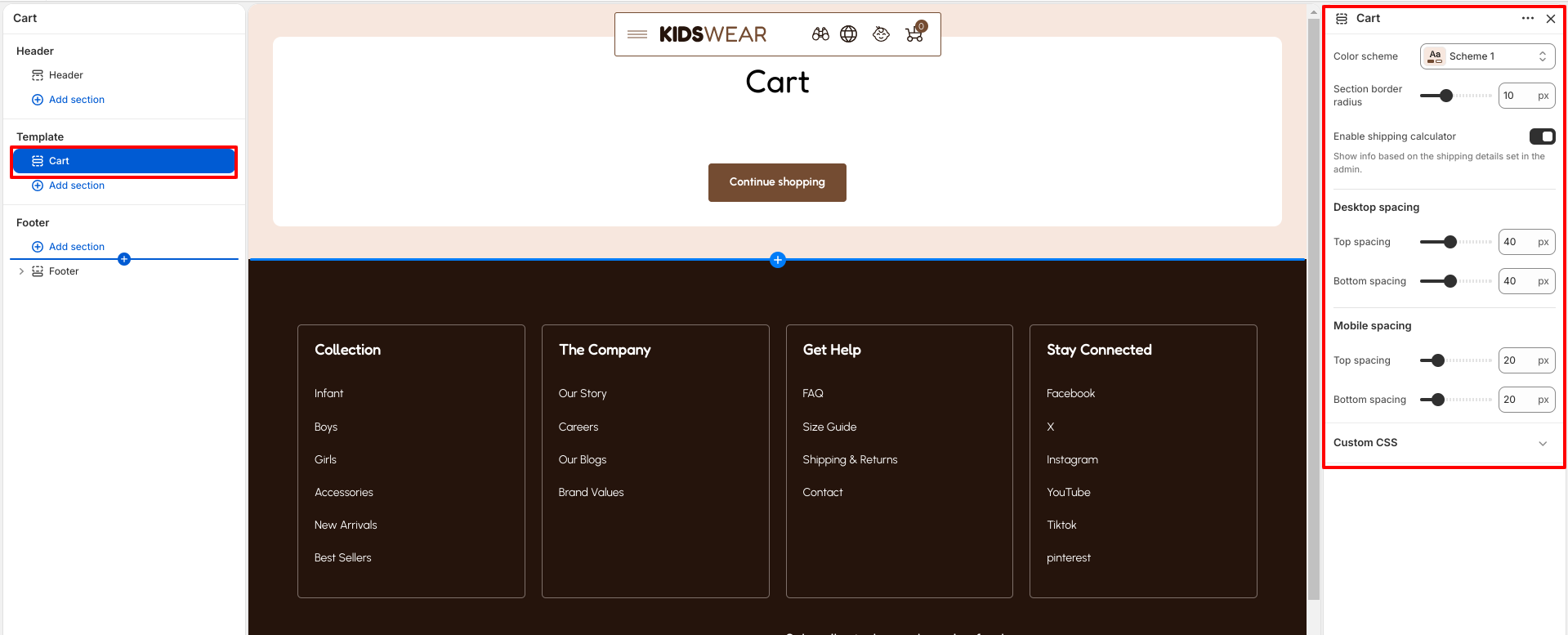
Task: Open the Our Blogs footer link
Action: 583,459
